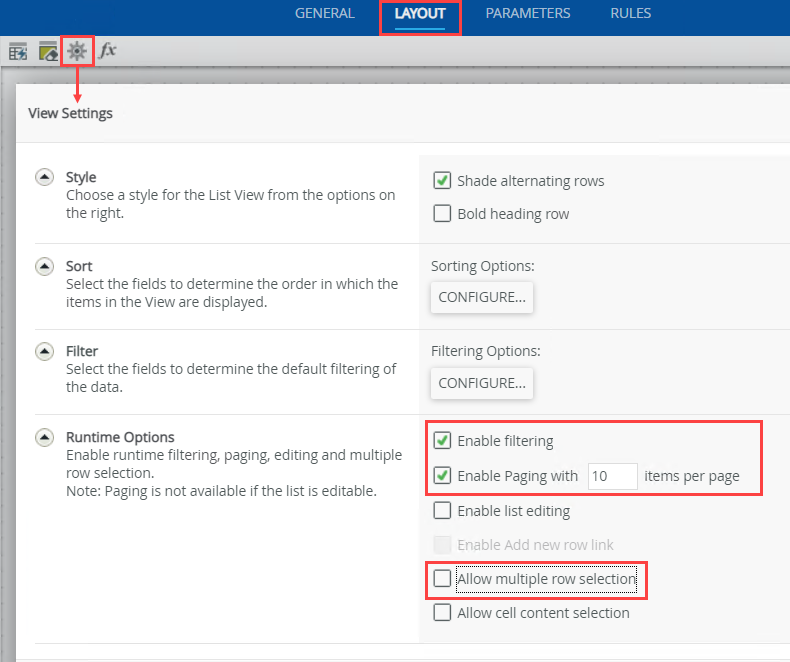Enable Bold heading row checkbox

pos(441,213)
